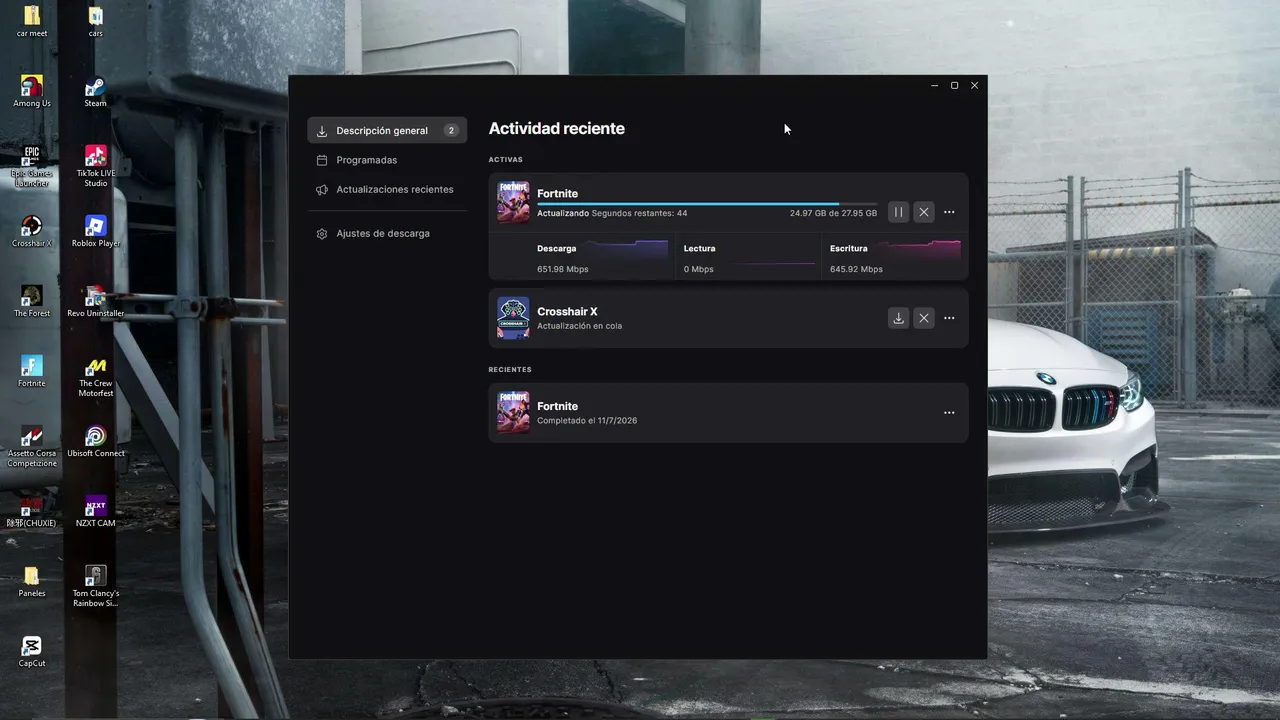
Task: Click the "Segundos restantes: 44" status text
Action: coord(639,213)
